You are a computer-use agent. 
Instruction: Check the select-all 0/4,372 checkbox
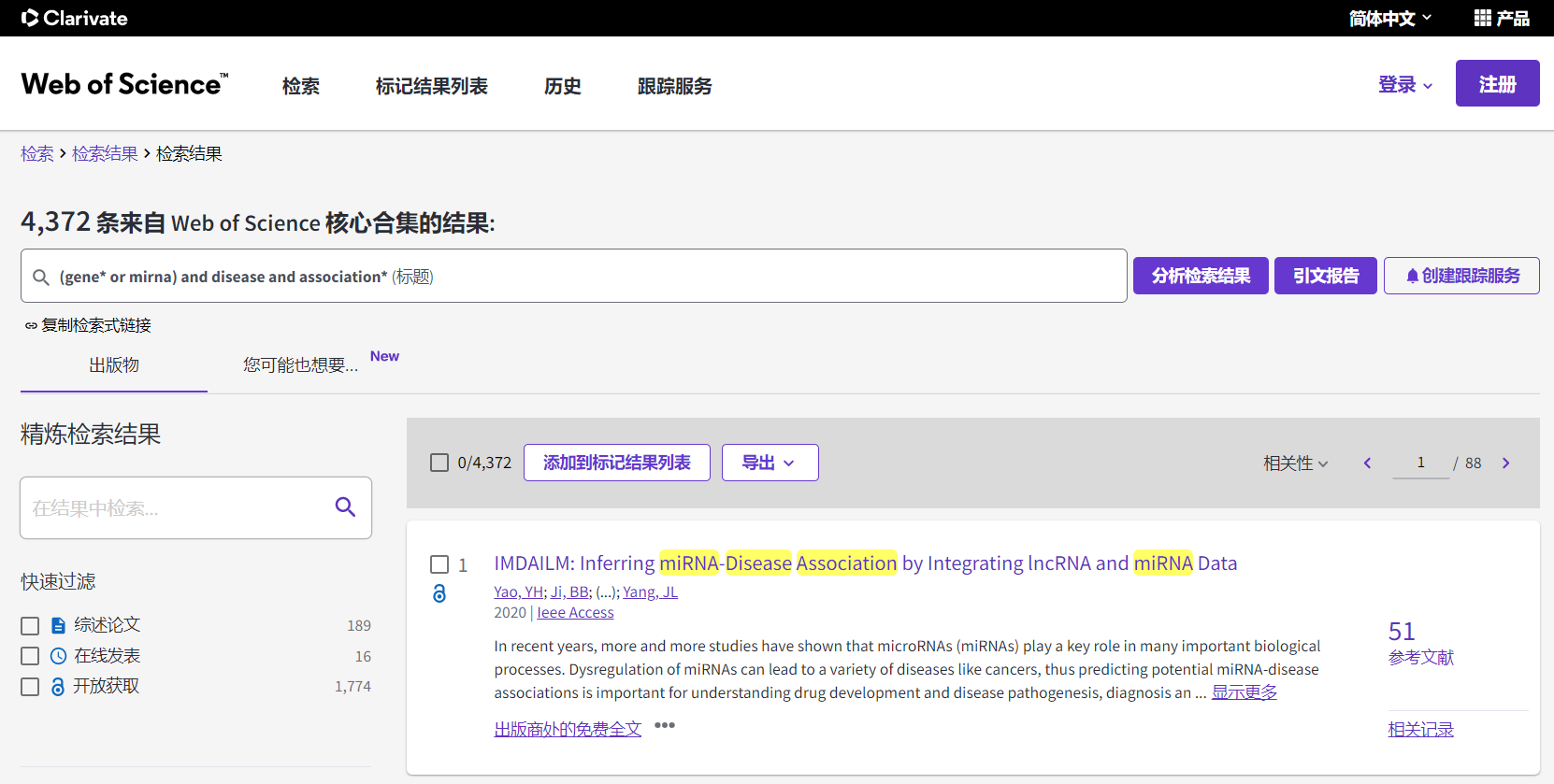(x=439, y=463)
